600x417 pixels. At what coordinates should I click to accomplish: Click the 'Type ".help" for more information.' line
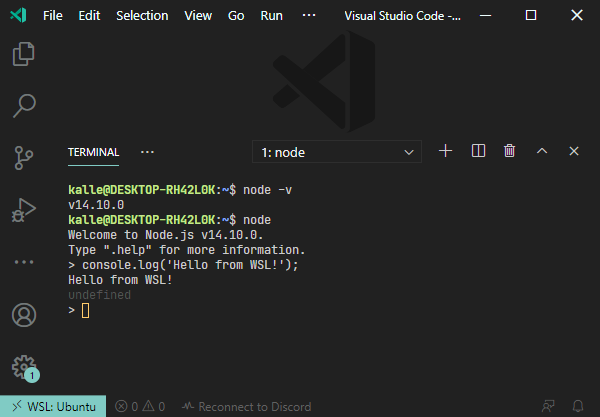(187, 250)
